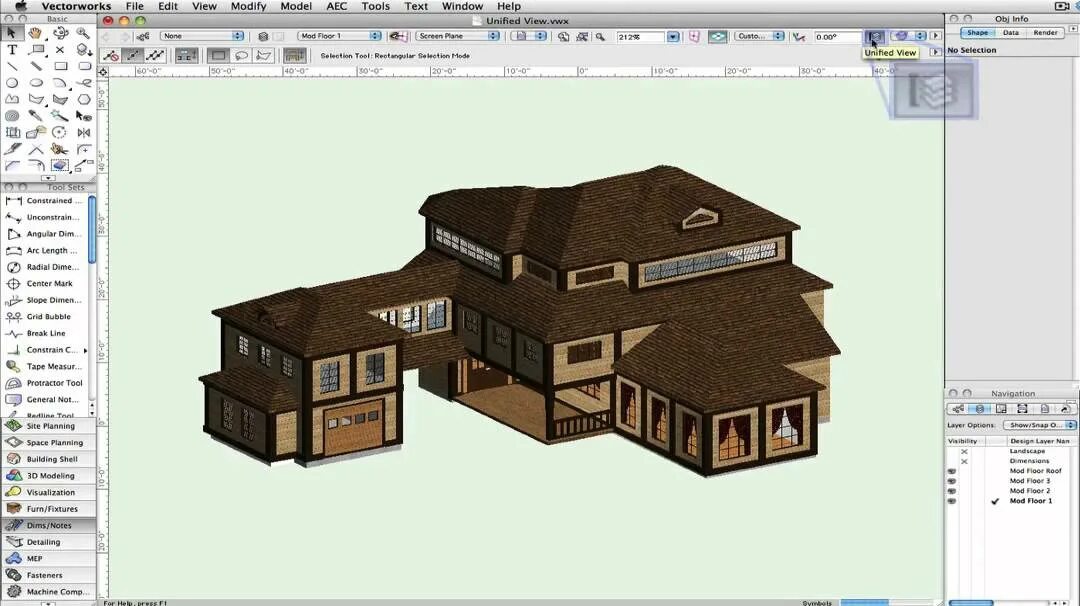Select the Eyedropper tool

36,116
